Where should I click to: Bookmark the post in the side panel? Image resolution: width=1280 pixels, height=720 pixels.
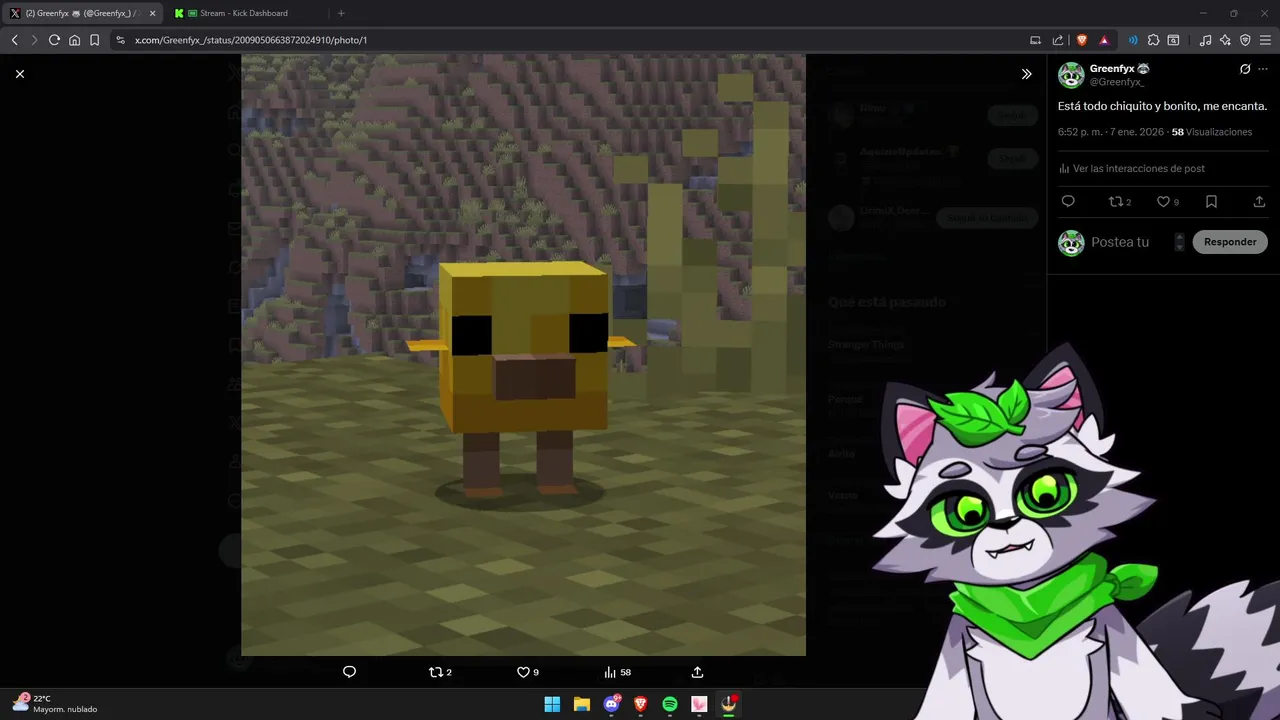(1211, 201)
